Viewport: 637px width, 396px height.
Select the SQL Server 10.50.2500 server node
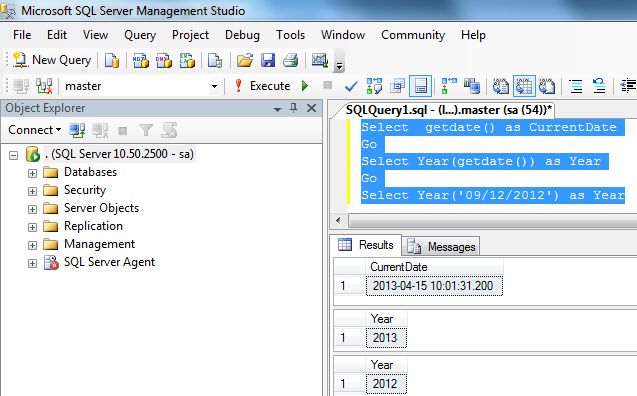coord(119,154)
